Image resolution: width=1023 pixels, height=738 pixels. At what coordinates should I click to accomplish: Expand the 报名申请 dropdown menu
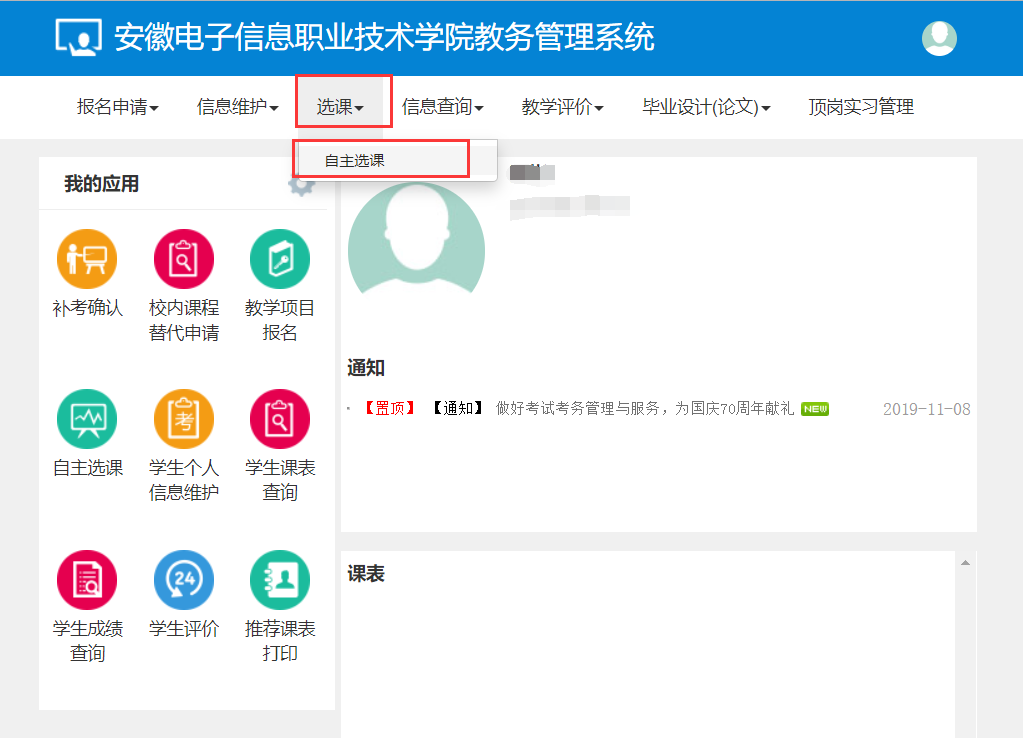click(117, 107)
